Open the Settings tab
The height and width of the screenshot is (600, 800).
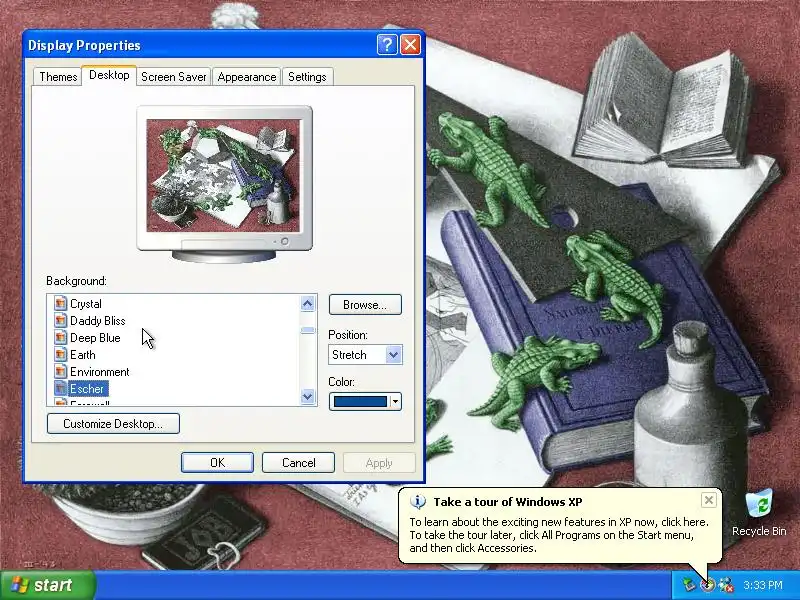307,77
